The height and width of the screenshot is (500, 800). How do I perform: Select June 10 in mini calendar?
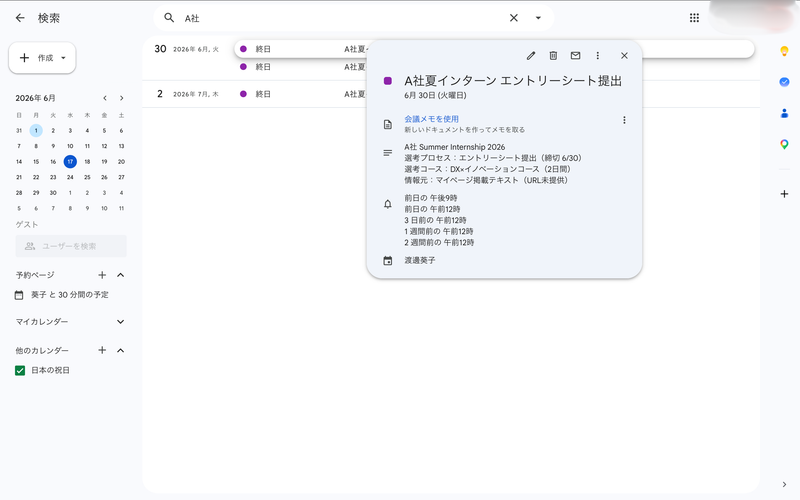point(70,146)
